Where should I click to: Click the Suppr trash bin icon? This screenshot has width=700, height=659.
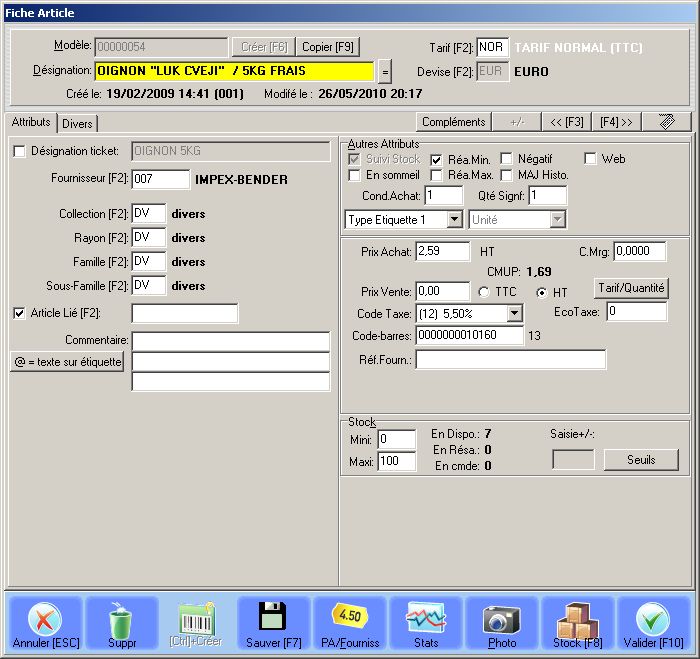click(121, 620)
